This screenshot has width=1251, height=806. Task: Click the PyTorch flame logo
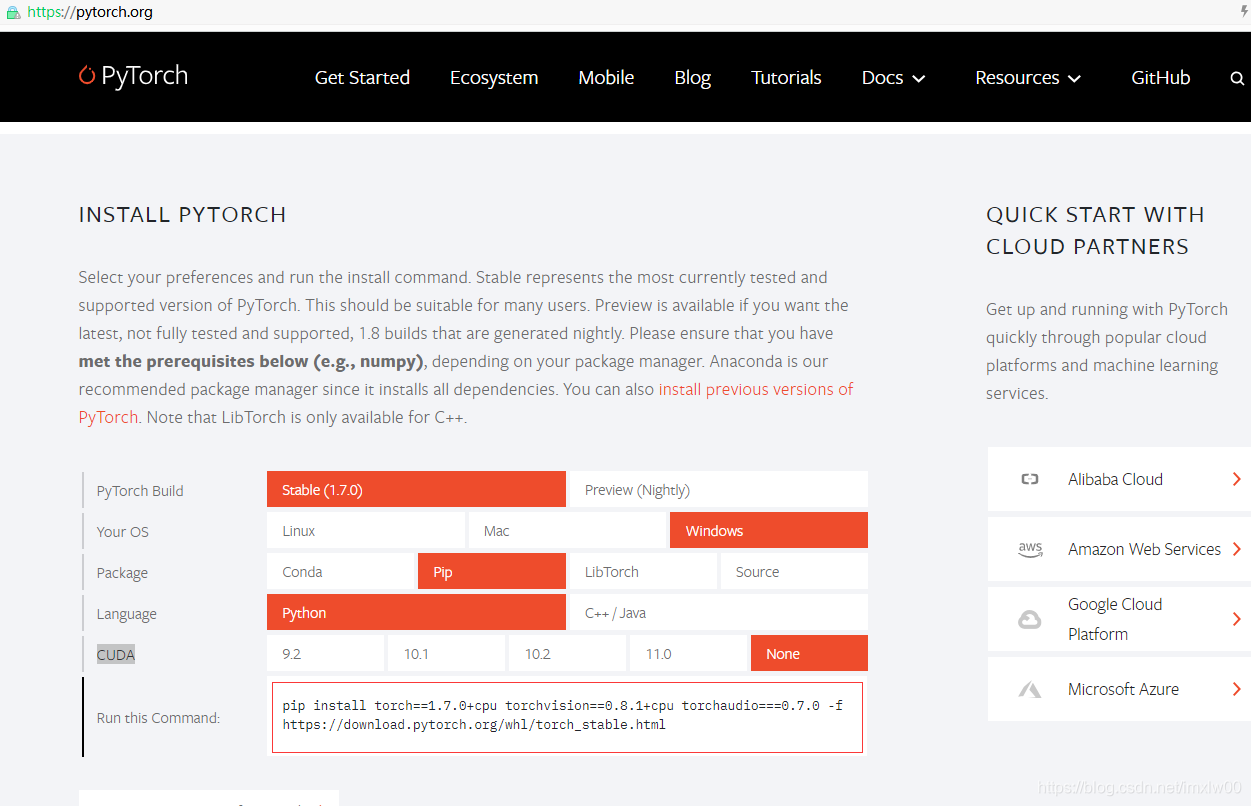(x=87, y=76)
